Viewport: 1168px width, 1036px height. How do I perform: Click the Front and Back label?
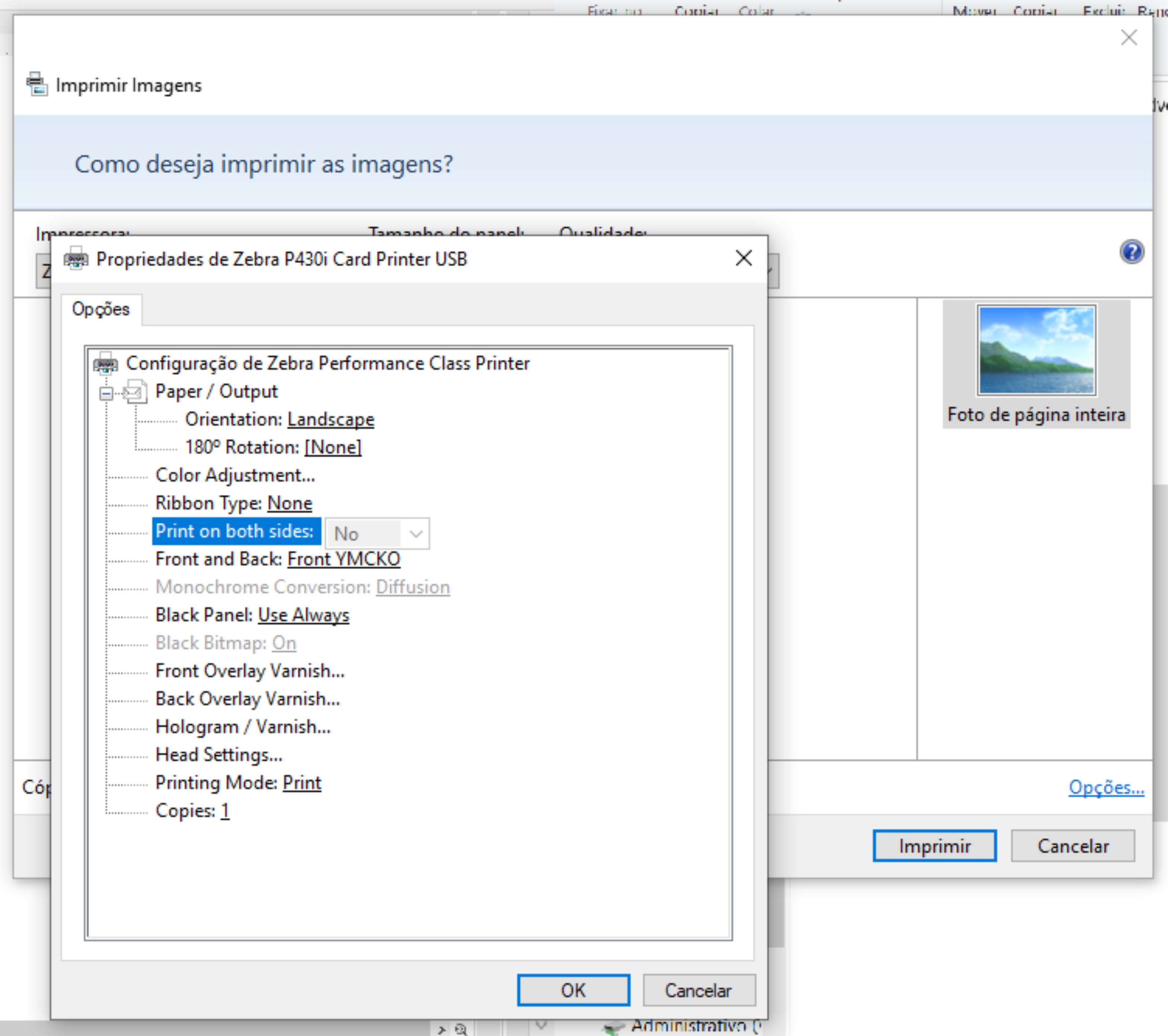[x=218, y=559]
